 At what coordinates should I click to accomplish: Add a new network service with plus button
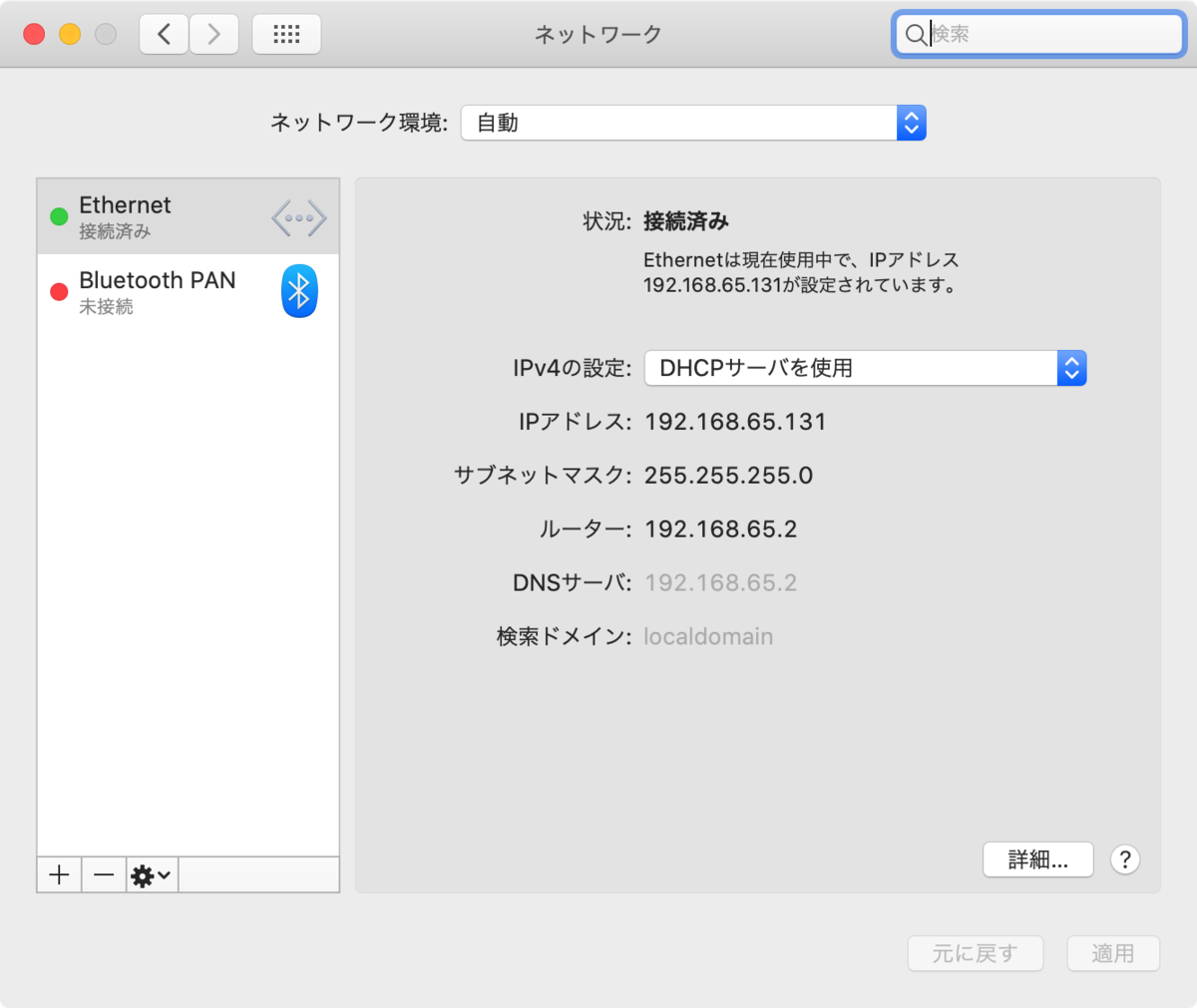(59, 875)
